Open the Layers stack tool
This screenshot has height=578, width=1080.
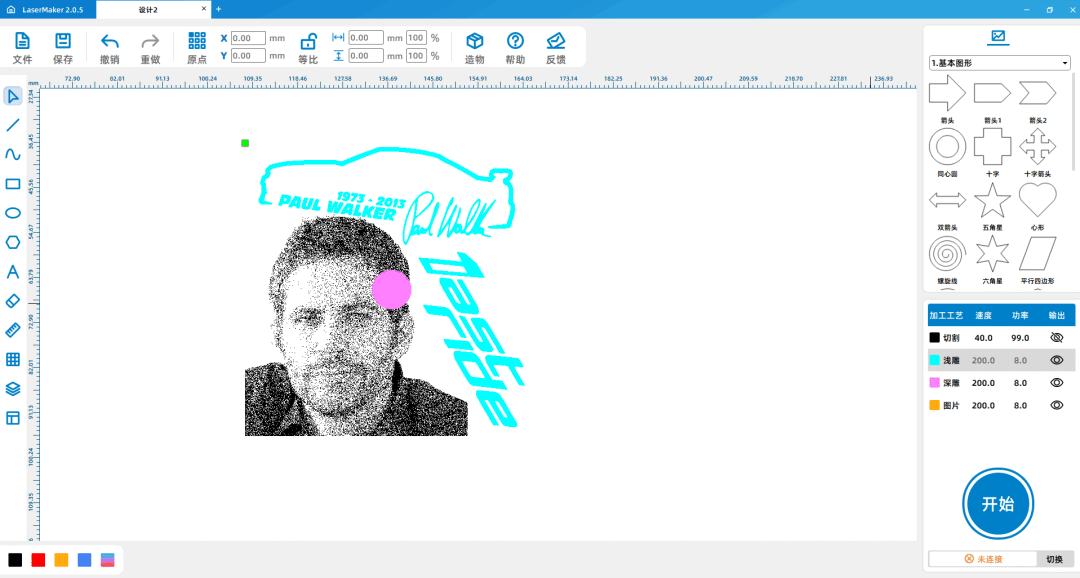click(x=13, y=388)
